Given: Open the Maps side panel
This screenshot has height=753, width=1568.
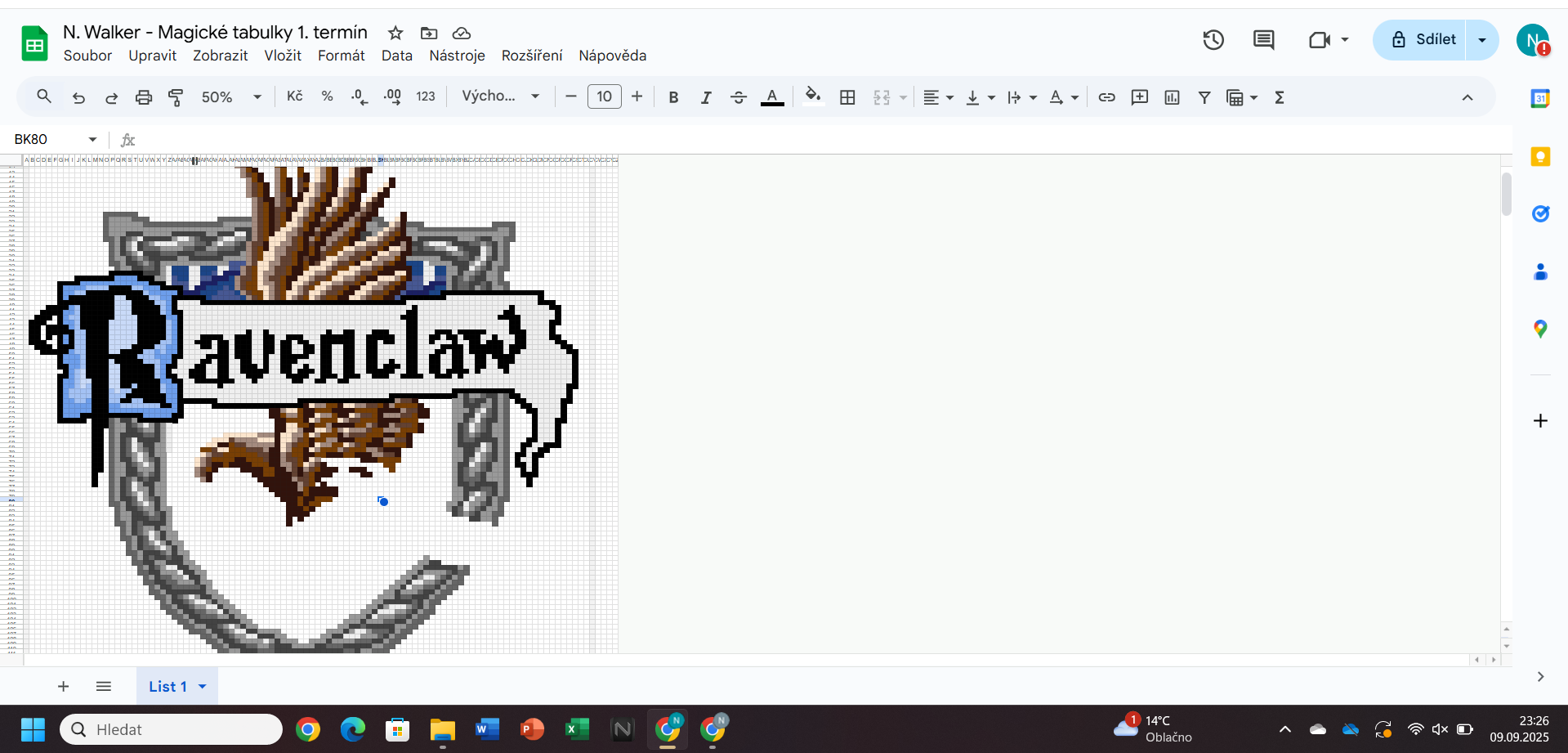Looking at the screenshot, I should [1540, 329].
